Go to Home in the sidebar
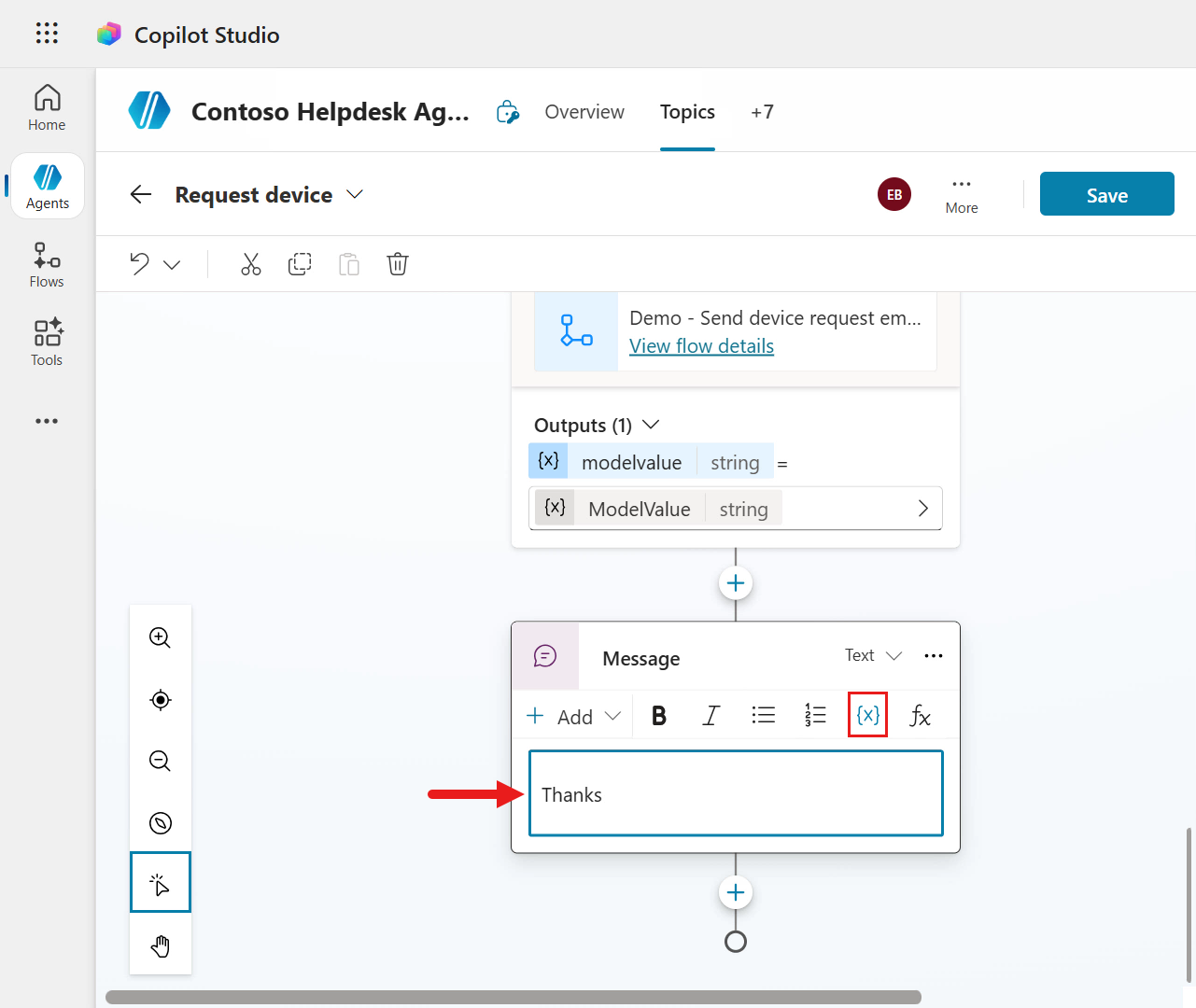 coord(47,108)
